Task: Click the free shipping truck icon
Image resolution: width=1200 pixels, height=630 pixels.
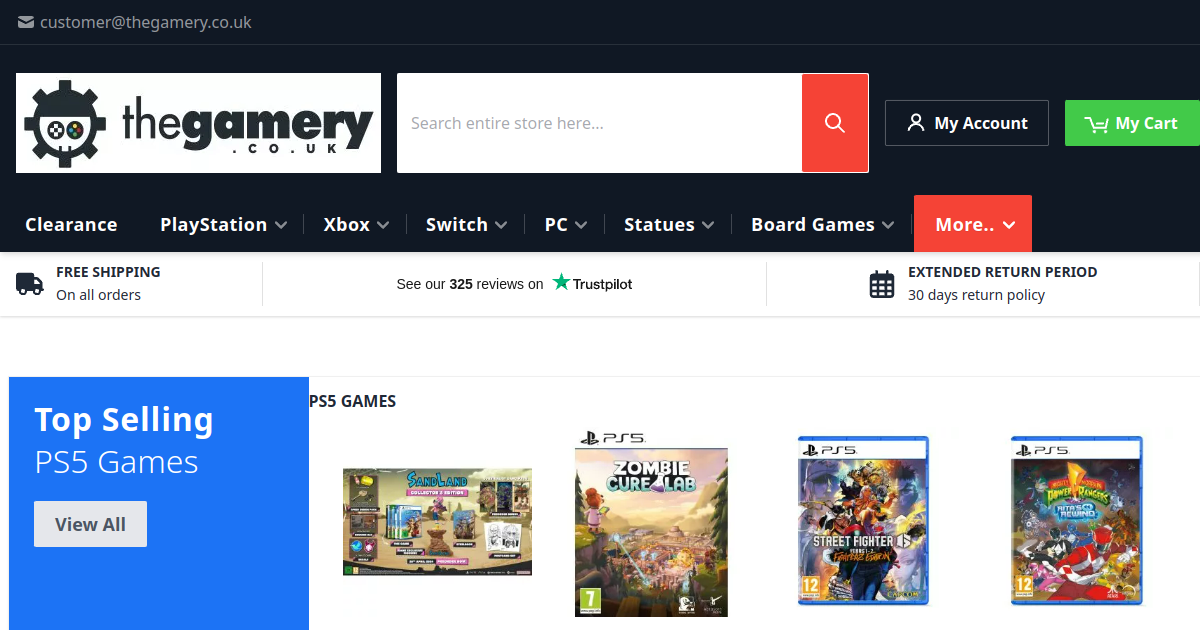Action: click(30, 284)
